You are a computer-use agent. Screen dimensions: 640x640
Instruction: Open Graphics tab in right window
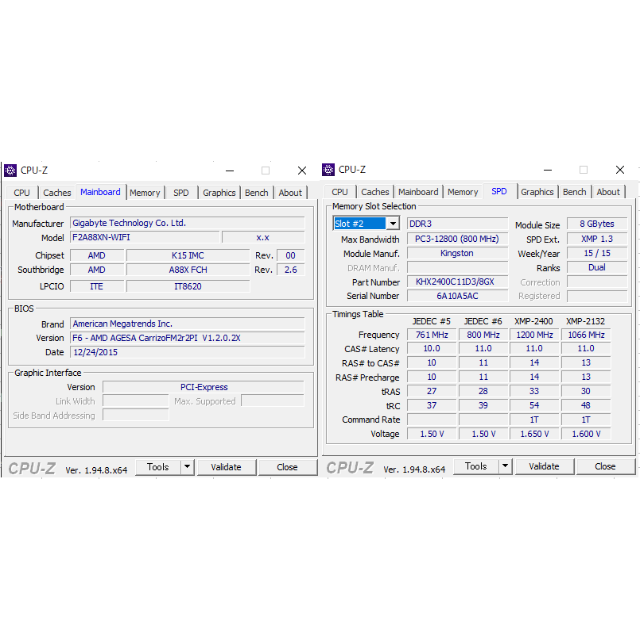click(537, 192)
